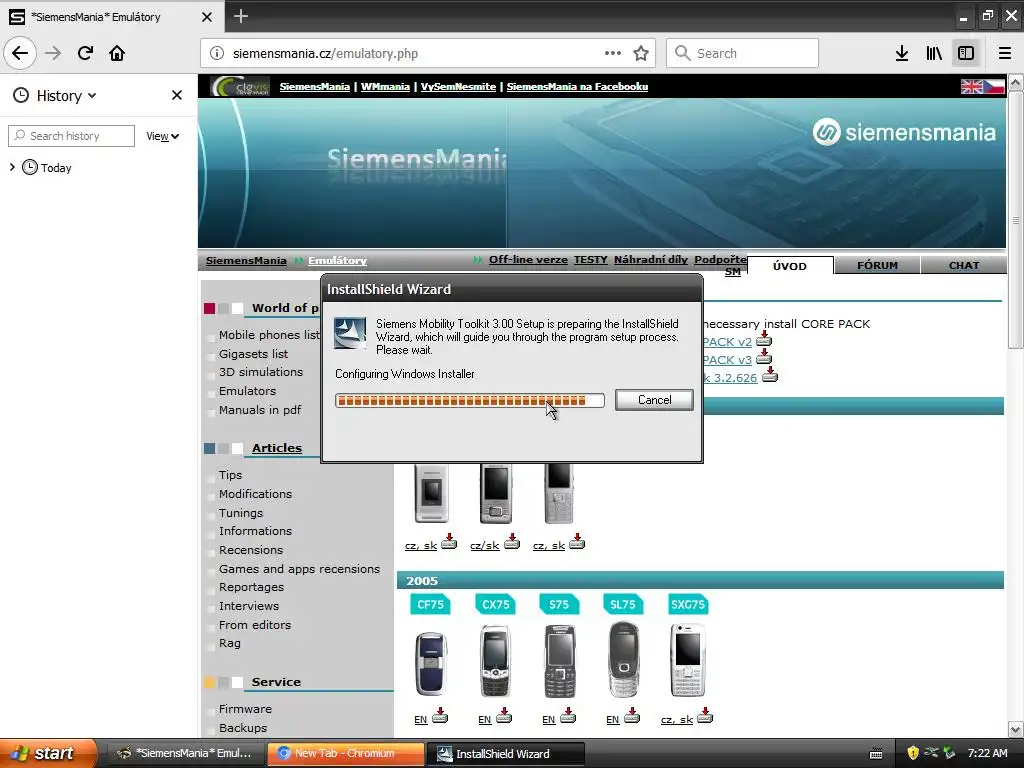The image size is (1024, 768).
Task: Select the CX75 model label
Action: (495, 604)
